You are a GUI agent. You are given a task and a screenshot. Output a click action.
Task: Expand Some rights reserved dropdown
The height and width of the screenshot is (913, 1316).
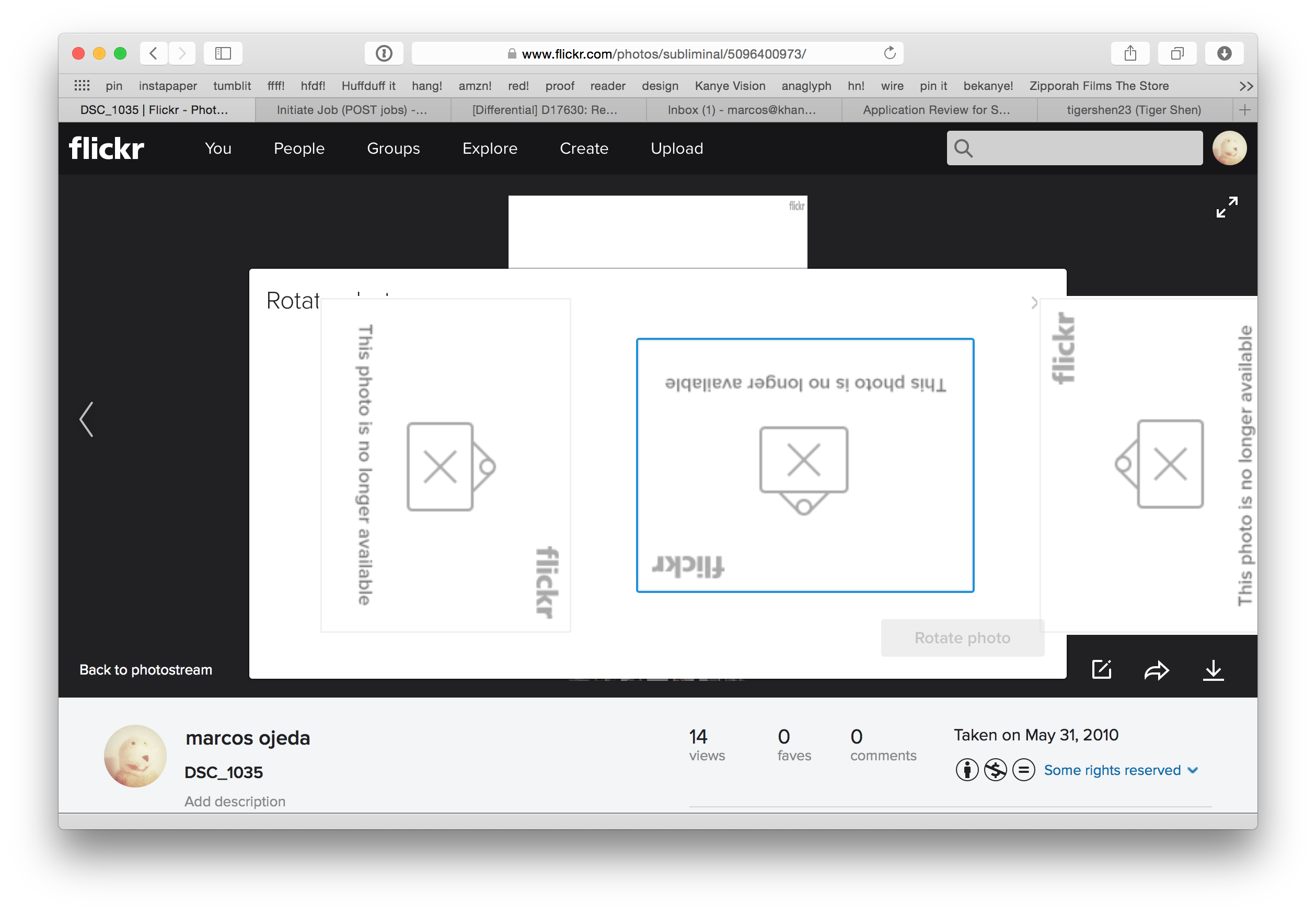pos(1191,769)
